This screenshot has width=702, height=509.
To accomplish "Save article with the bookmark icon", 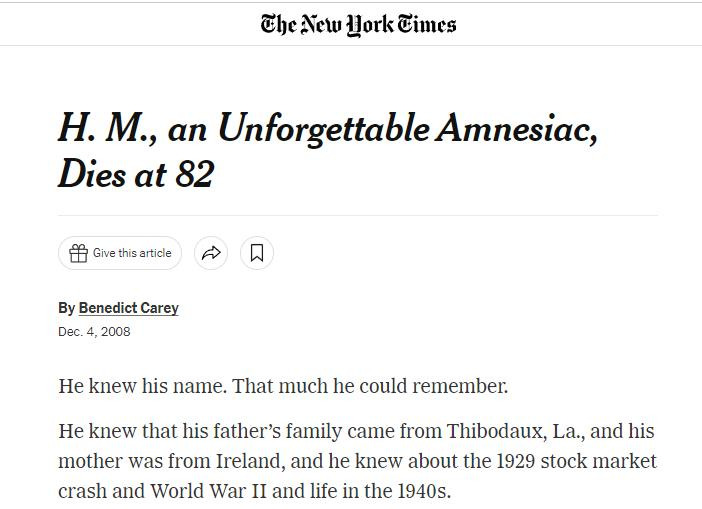I will point(257,253).
